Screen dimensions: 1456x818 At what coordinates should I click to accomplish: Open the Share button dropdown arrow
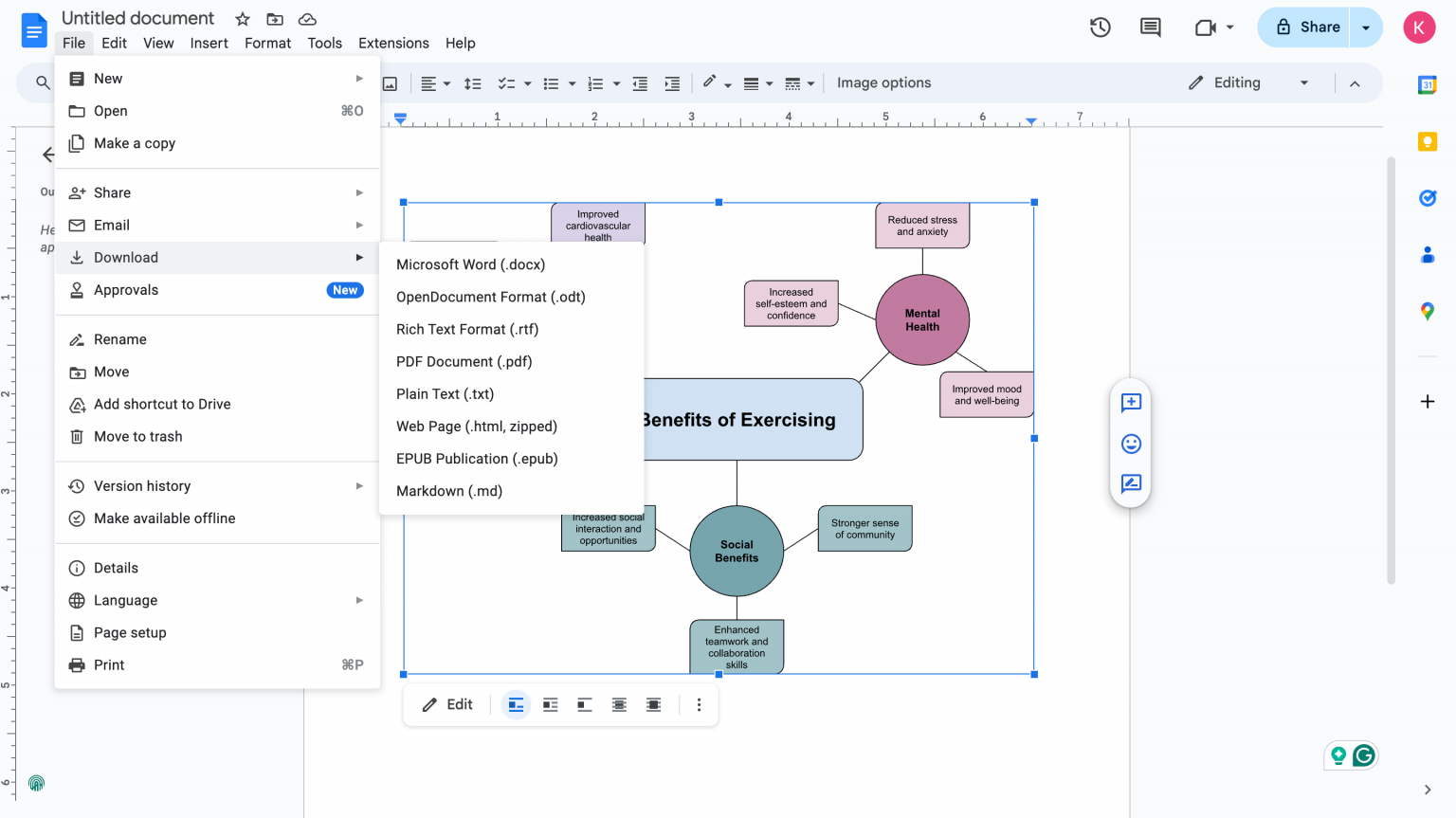(x=1364, y=27)
